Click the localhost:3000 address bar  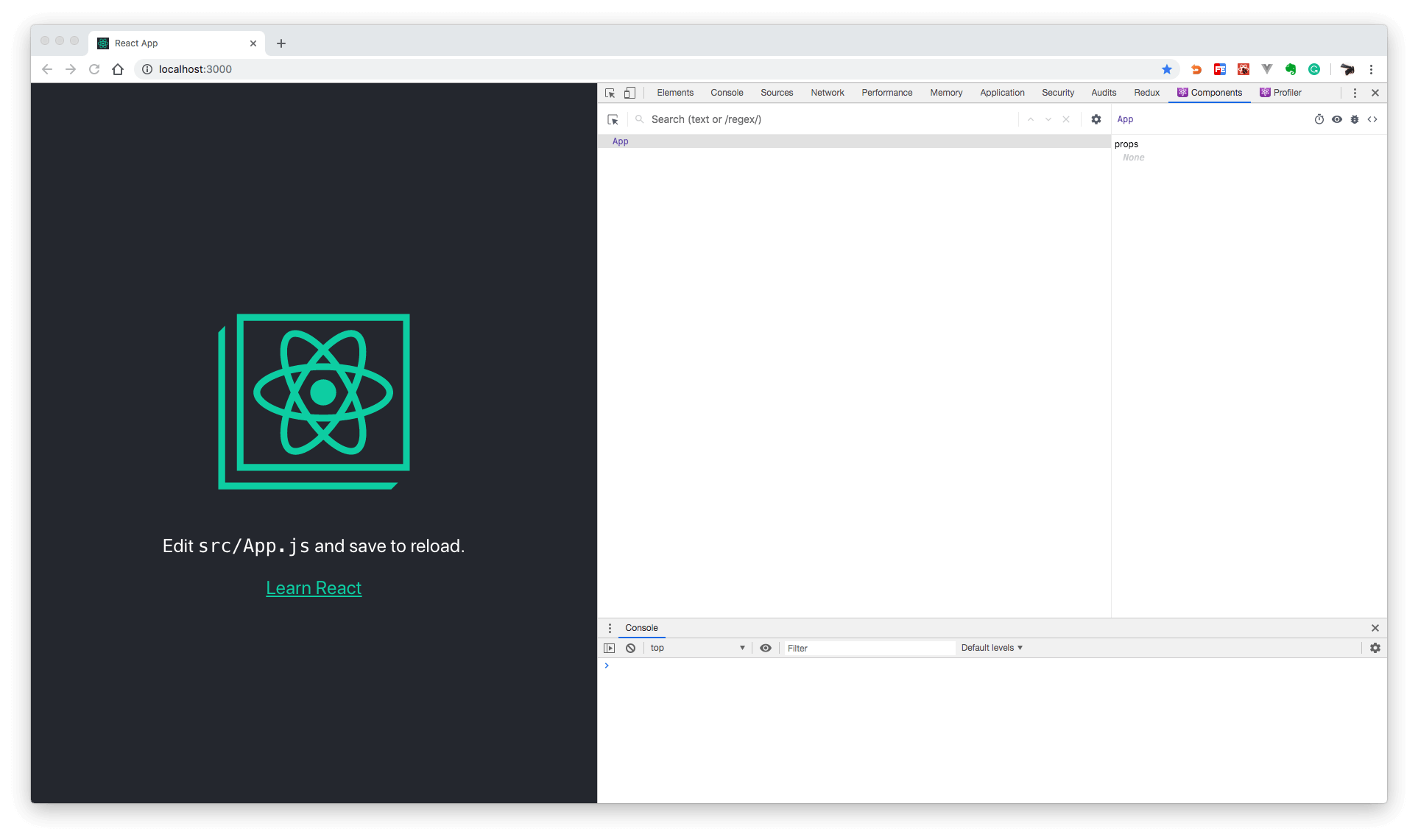[655, 69]
